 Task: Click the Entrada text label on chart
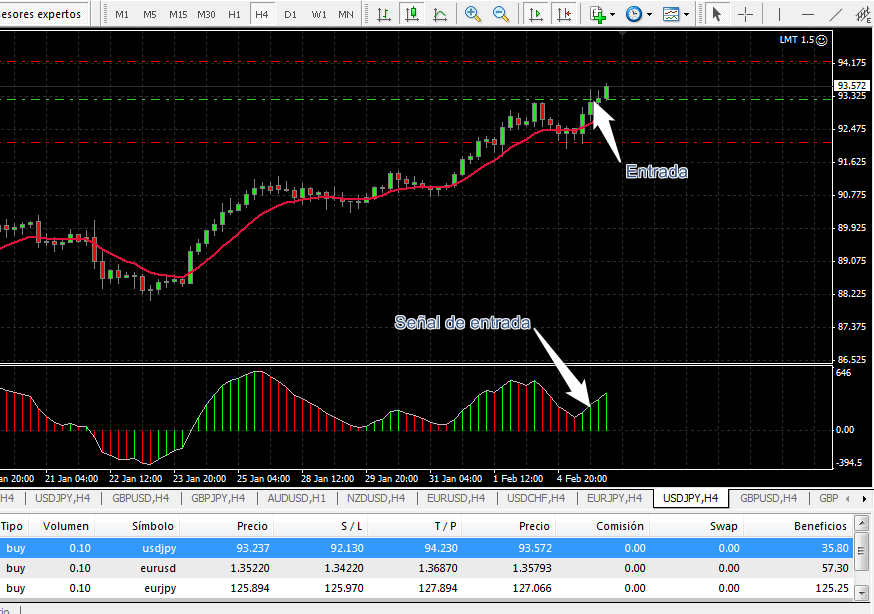click(657, 172)
